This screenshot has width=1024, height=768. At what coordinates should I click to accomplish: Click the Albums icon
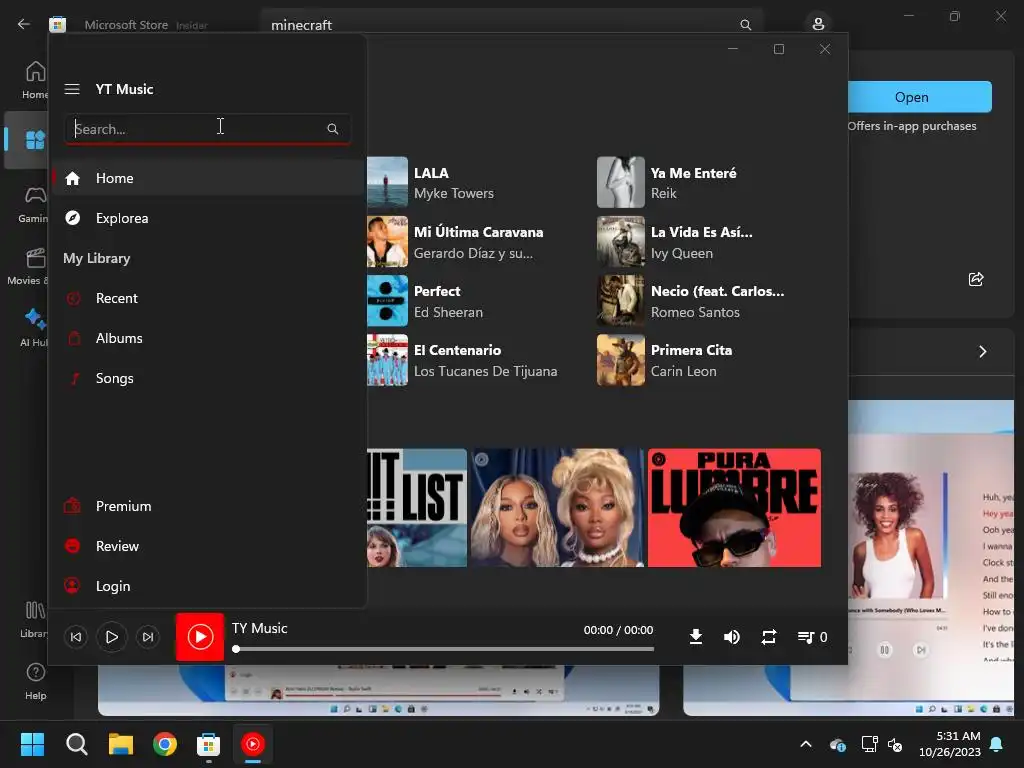coord(74,338)
